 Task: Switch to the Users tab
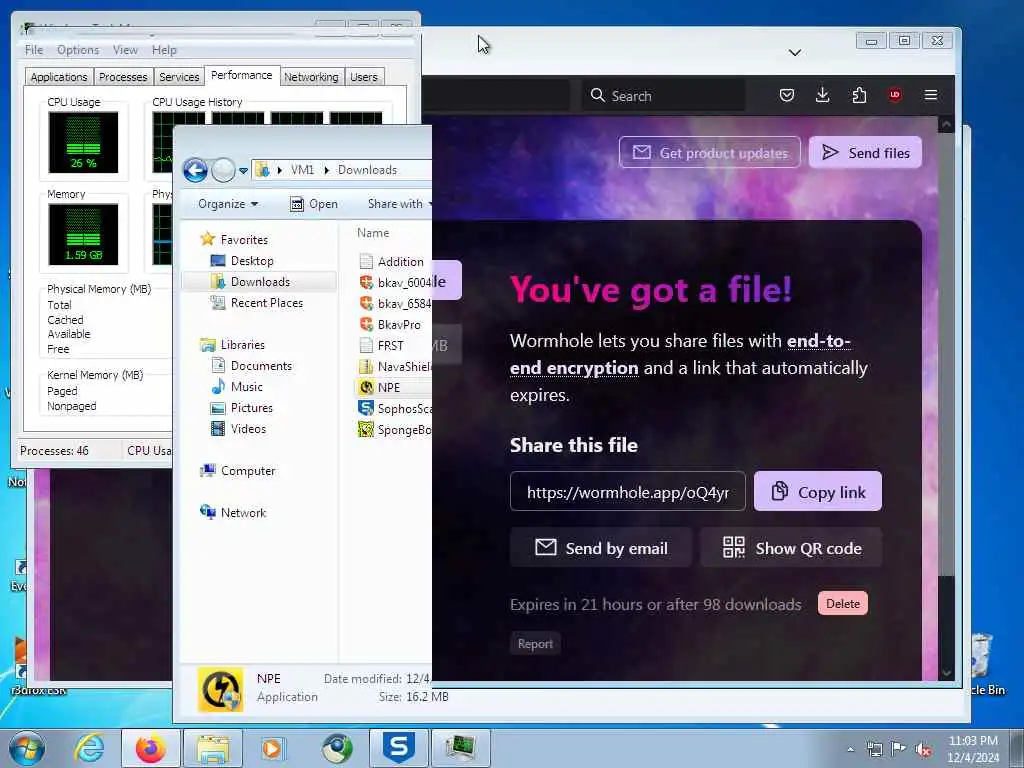point(364,77)
